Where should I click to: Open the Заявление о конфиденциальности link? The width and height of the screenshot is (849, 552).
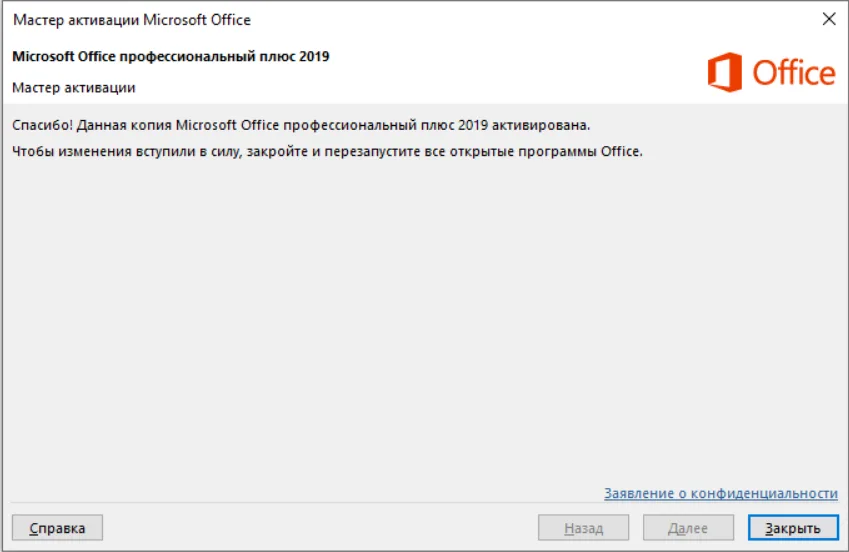point(721,493)
